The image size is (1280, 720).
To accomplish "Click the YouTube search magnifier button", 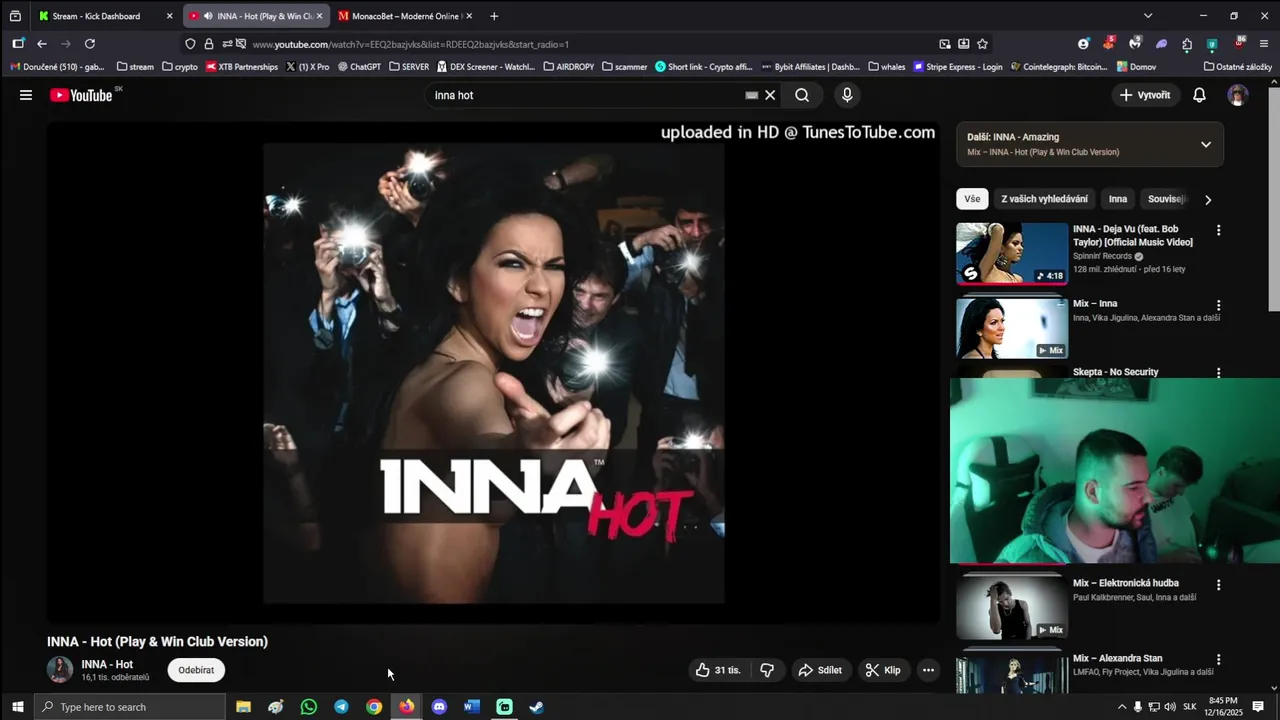I will [x=802, y=95].
